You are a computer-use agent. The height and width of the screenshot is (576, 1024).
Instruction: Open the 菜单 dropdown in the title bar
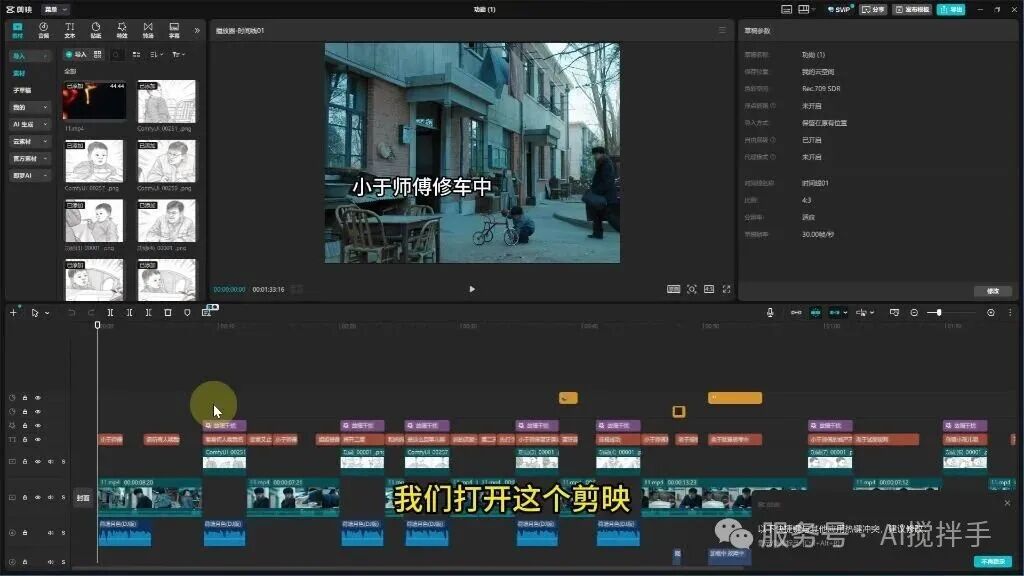[55, 9]
